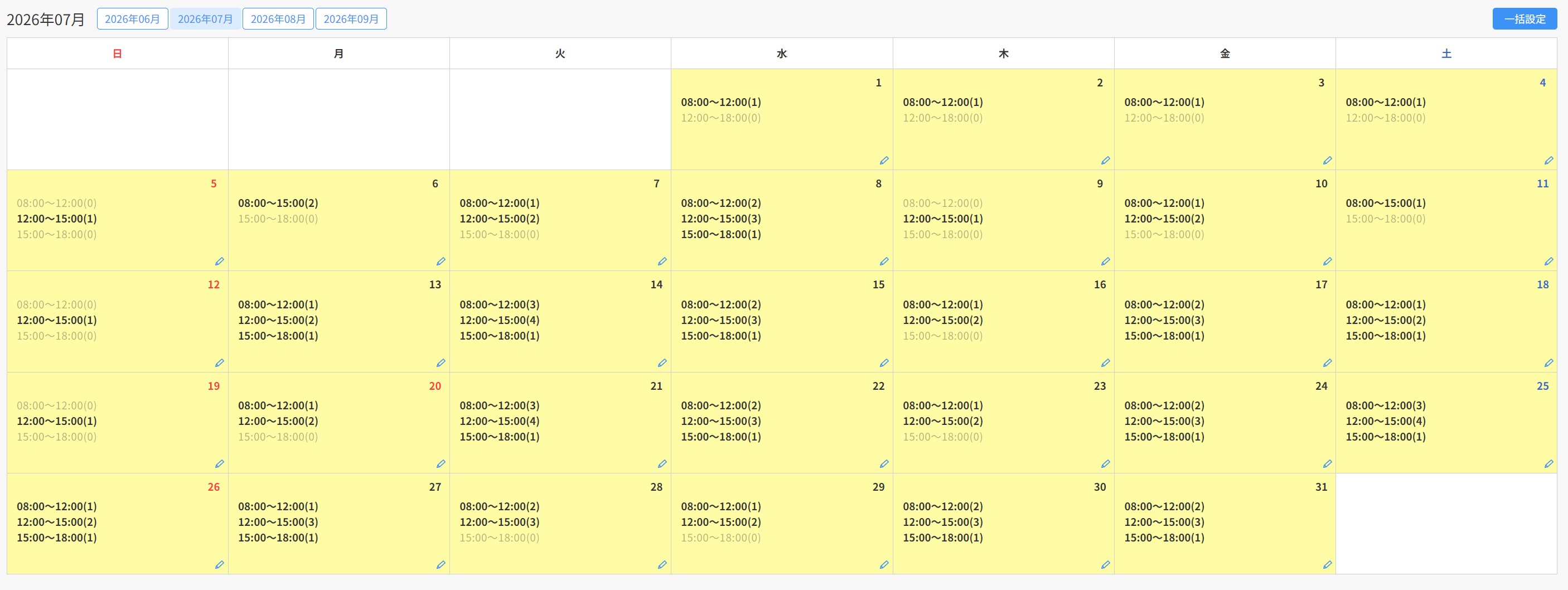
Task: Edit the Sunday July 5 slots
Action: (220, 262)
